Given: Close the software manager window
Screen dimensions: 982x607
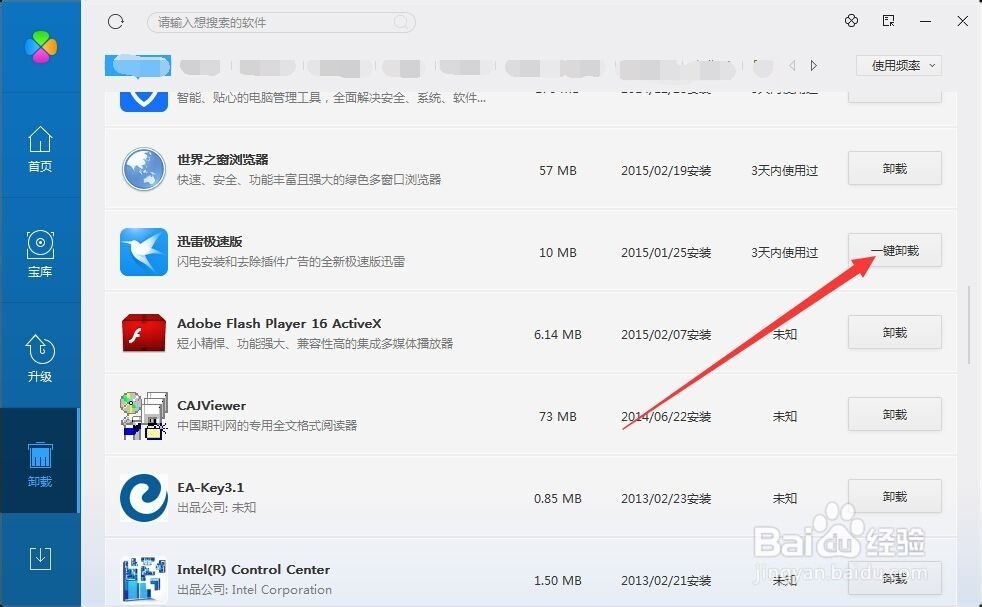Looking at the screenshot, I should [x=963, y=21].
